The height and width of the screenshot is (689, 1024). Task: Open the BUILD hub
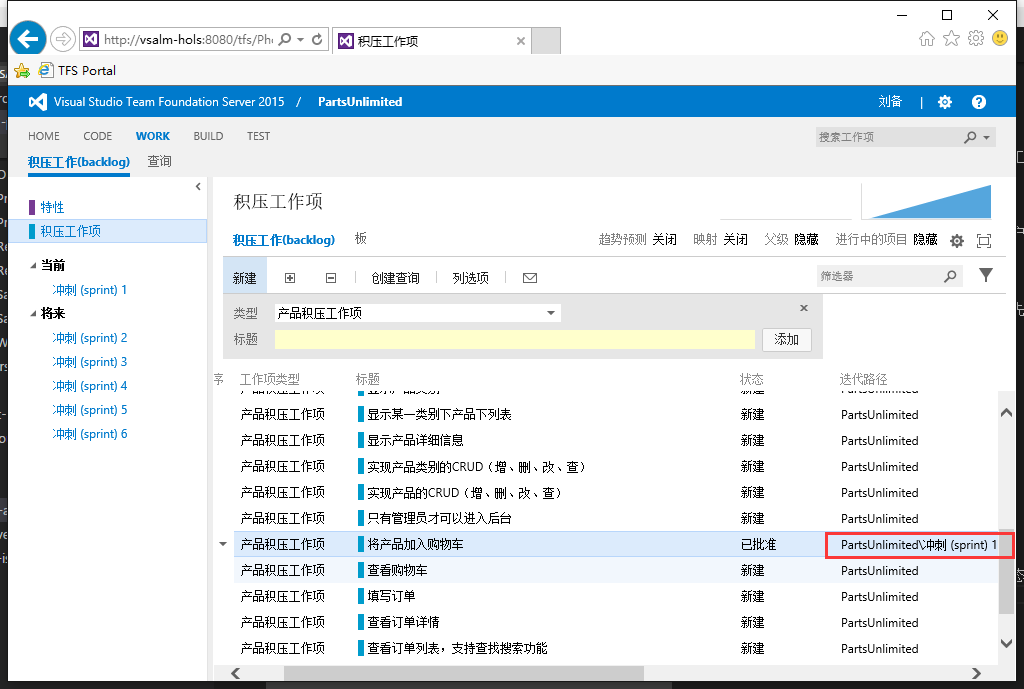[x=208, y=136]
